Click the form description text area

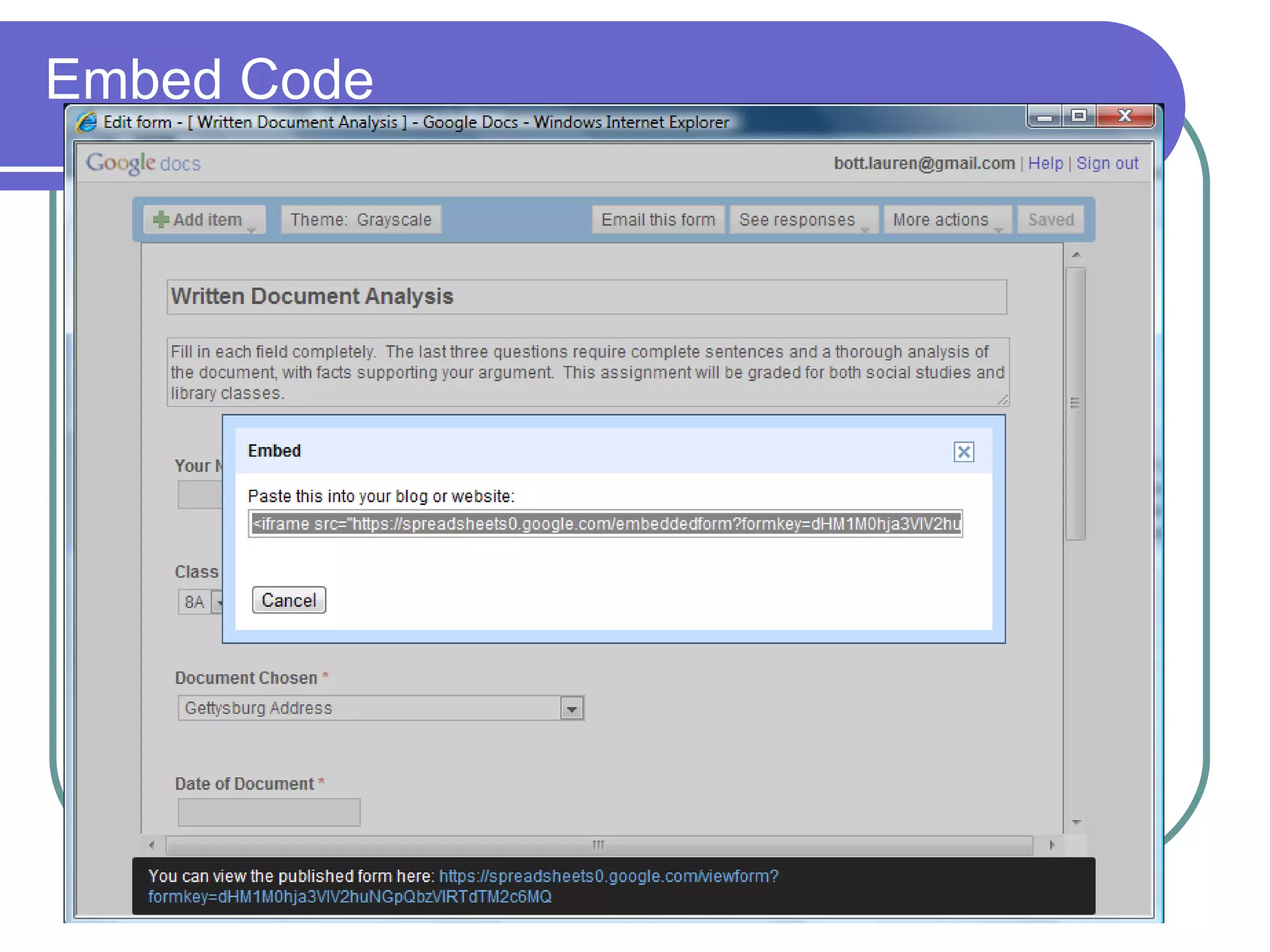588,372
